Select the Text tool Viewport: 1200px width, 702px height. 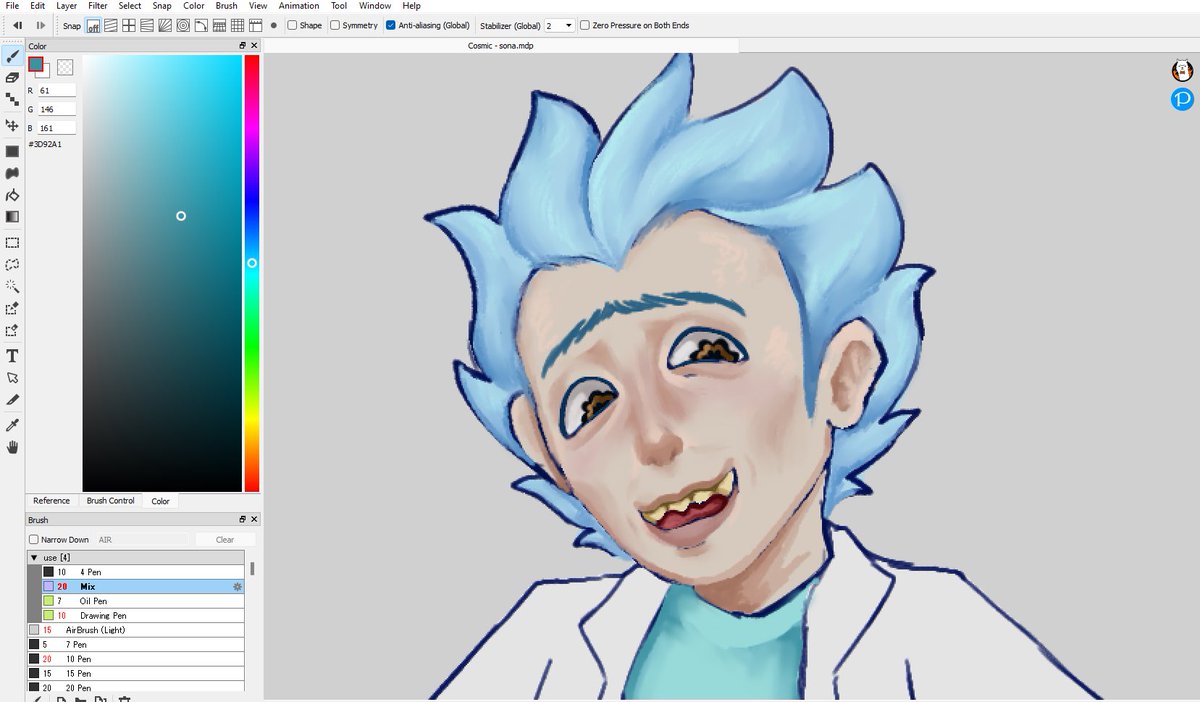[12, 355]
